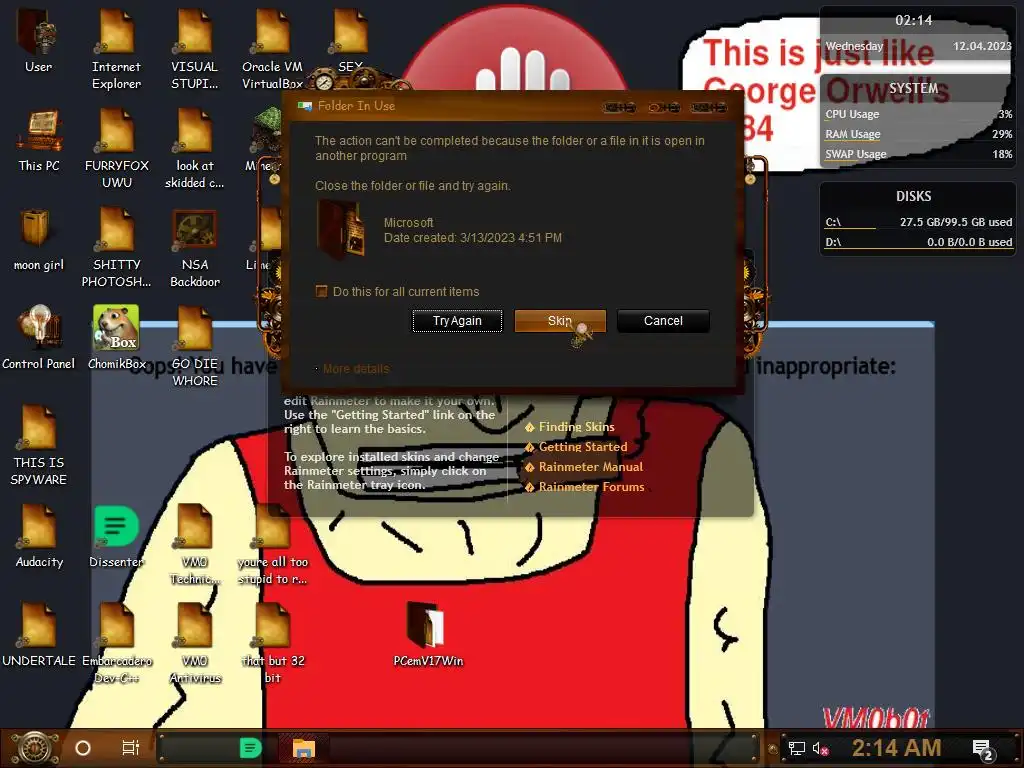Select the 'look at skidded c...' icon
Screen dimensions: 1024x768
click(195, 148)
